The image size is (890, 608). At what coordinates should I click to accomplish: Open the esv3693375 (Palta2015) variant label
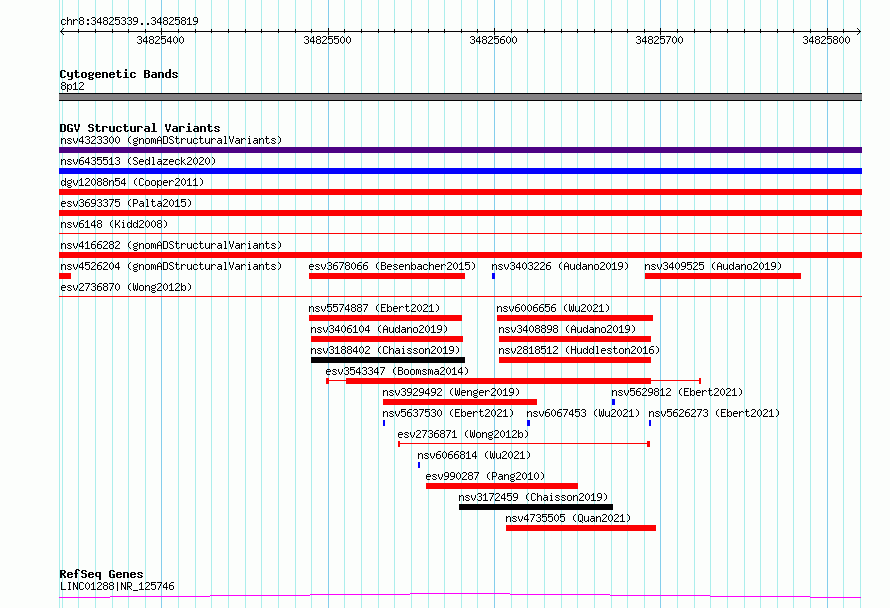[x=126, y=203]
